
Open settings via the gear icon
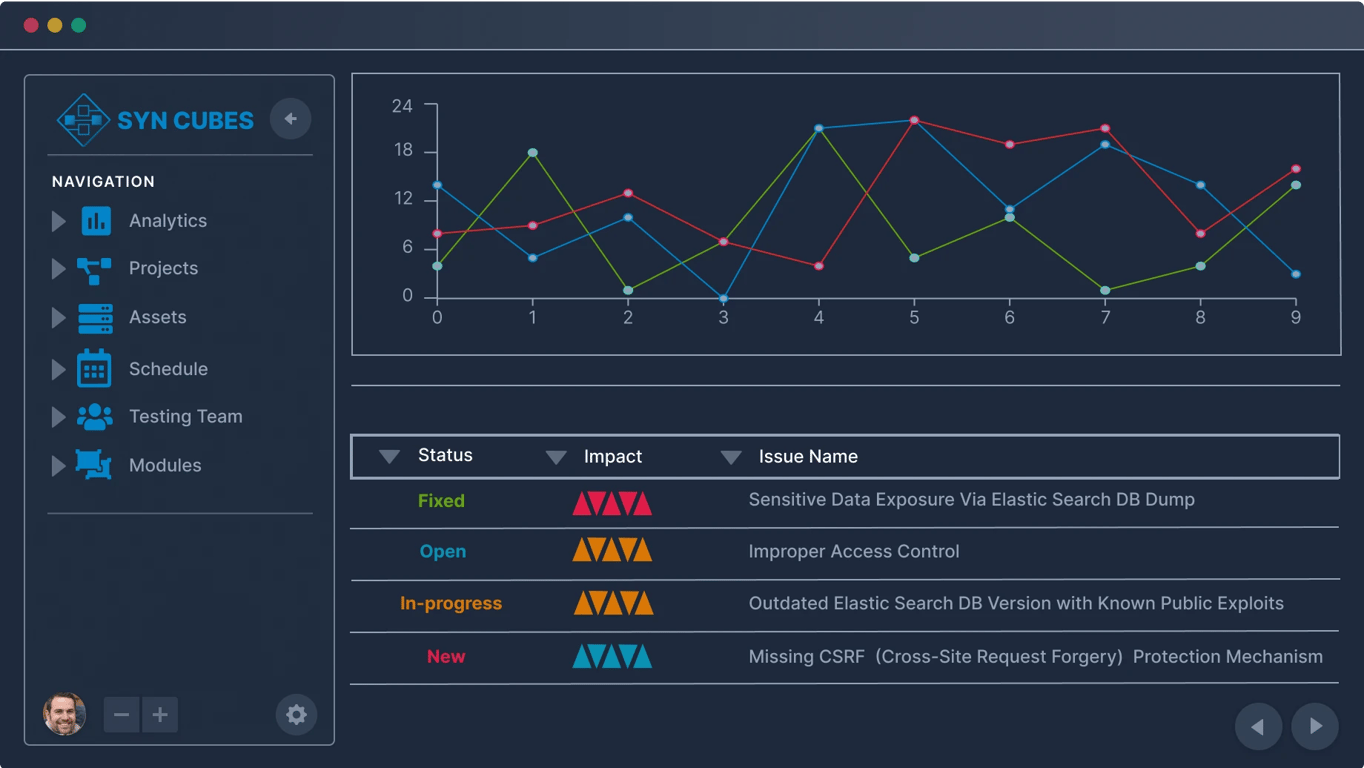(x=296, y=714)
